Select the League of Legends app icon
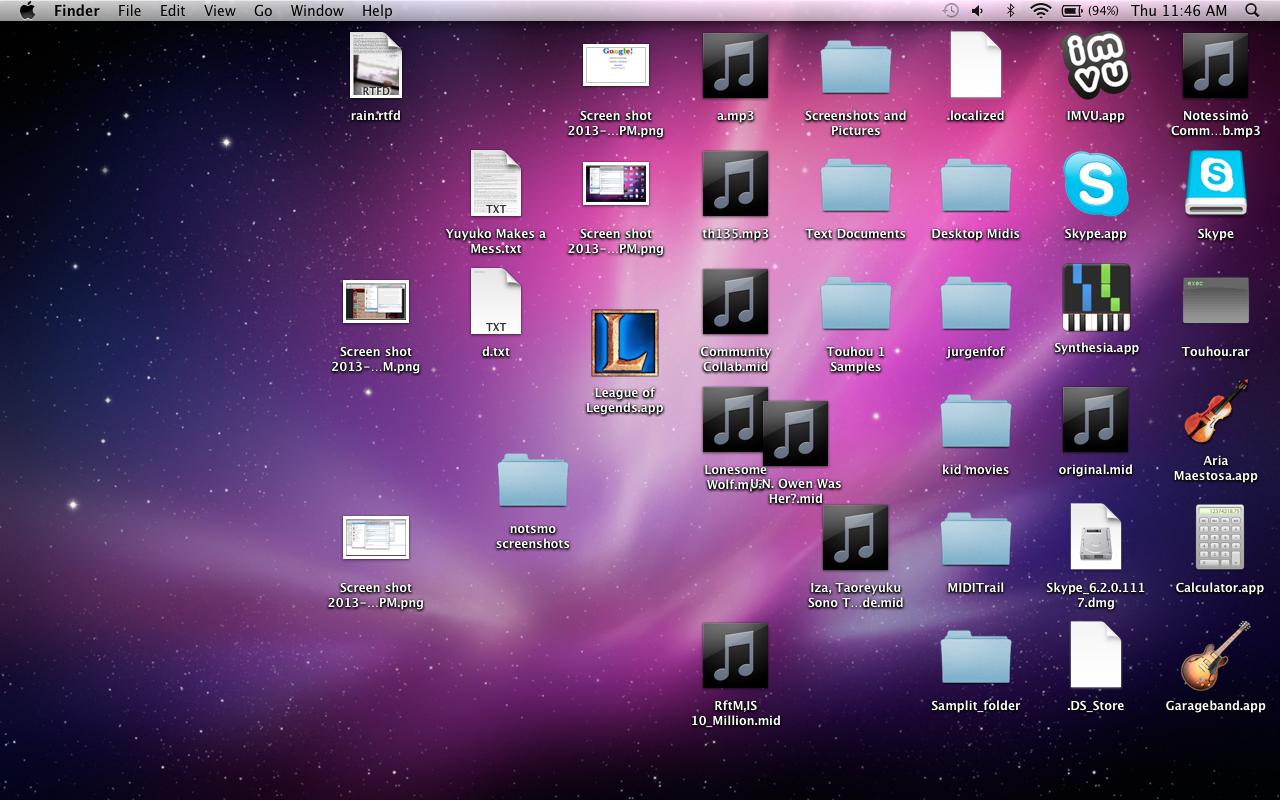The width and height of the screenshot is (1280, 800). pyautogui.click(x=625, y=343)
